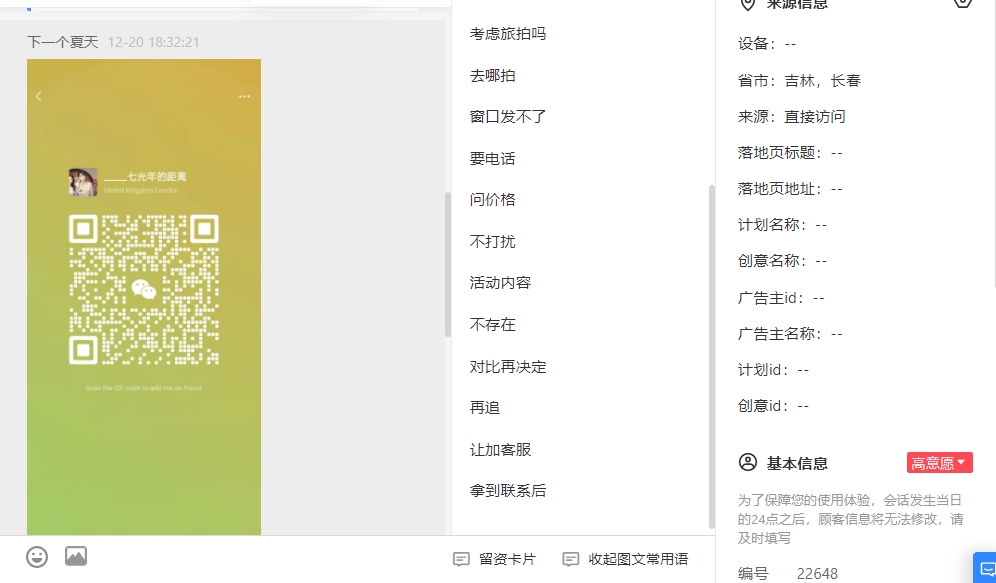Select quick reply 拿到联系后
996x583 pixels.
(508, 491)
